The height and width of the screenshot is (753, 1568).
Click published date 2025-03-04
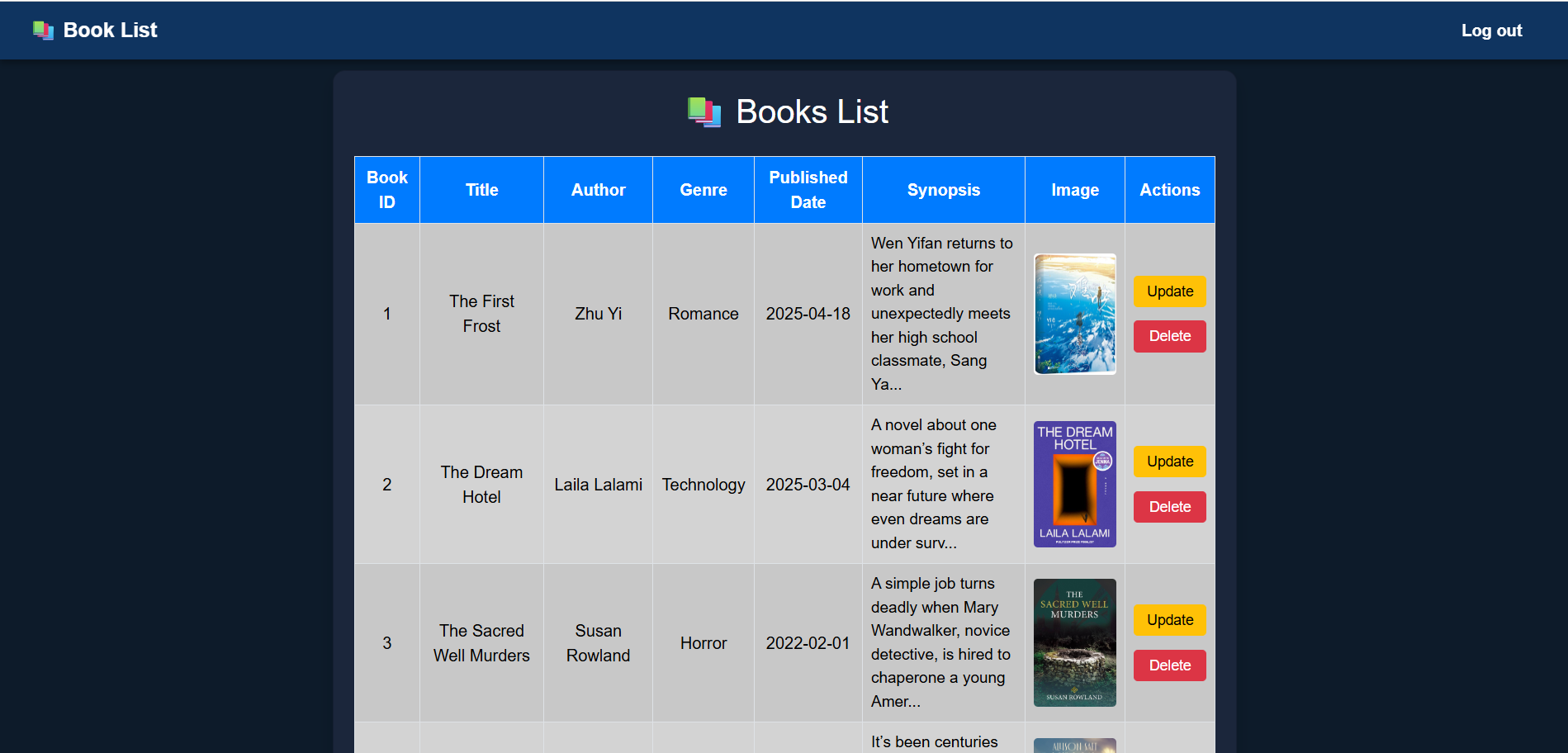(x=808, y=485)
